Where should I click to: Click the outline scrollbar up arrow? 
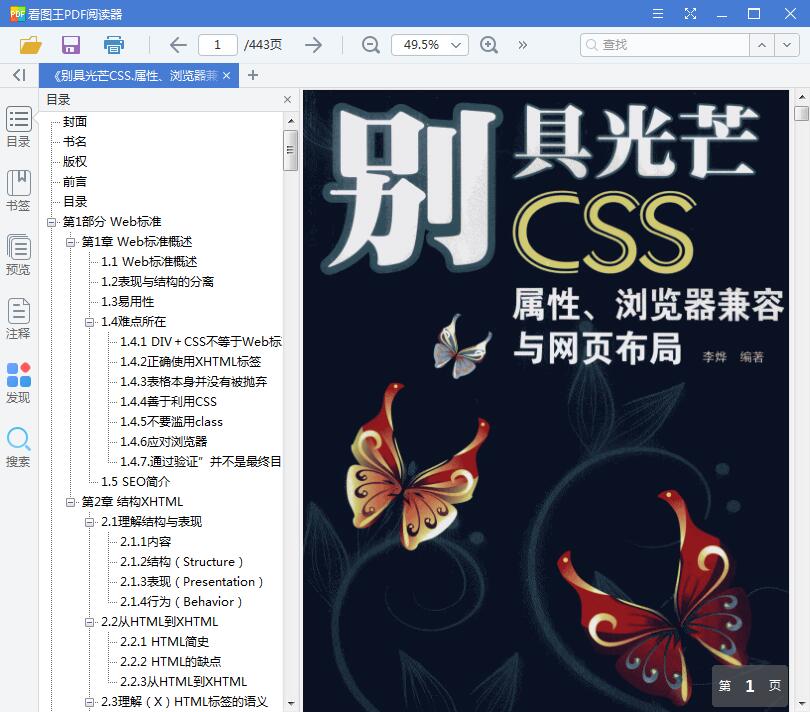point(291,121)
